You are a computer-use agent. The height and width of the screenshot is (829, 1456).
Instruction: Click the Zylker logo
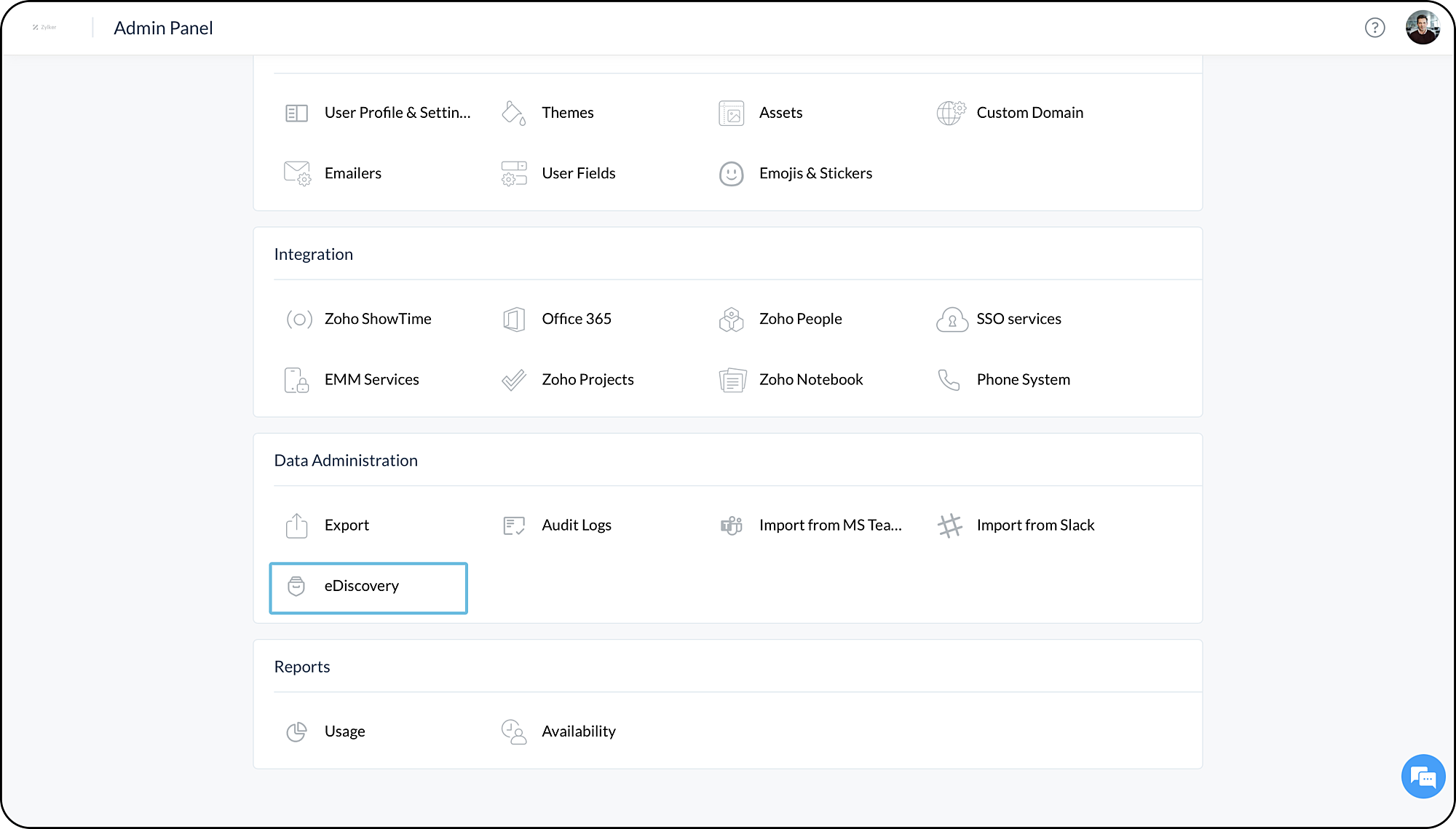(44, 27)
